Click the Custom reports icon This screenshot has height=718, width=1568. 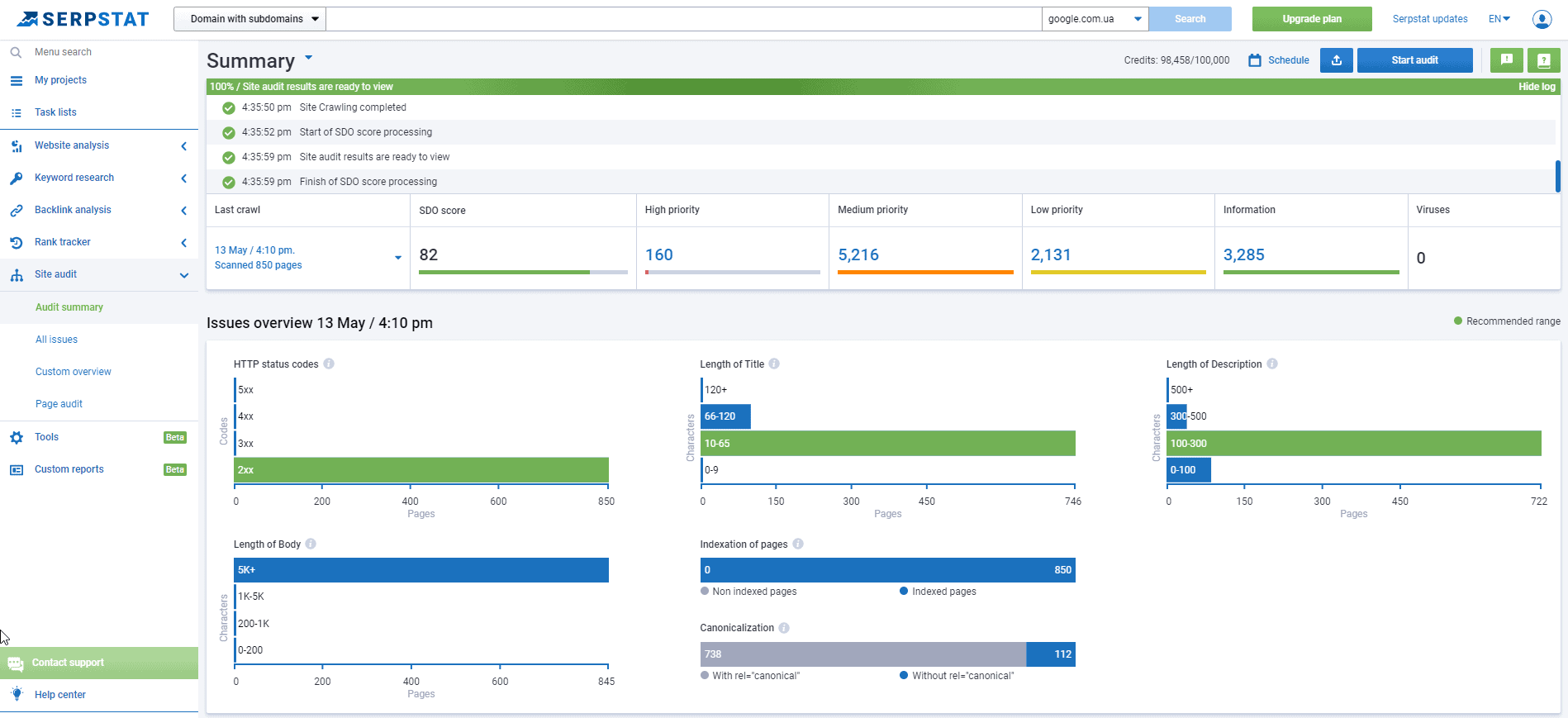point(16,469)
